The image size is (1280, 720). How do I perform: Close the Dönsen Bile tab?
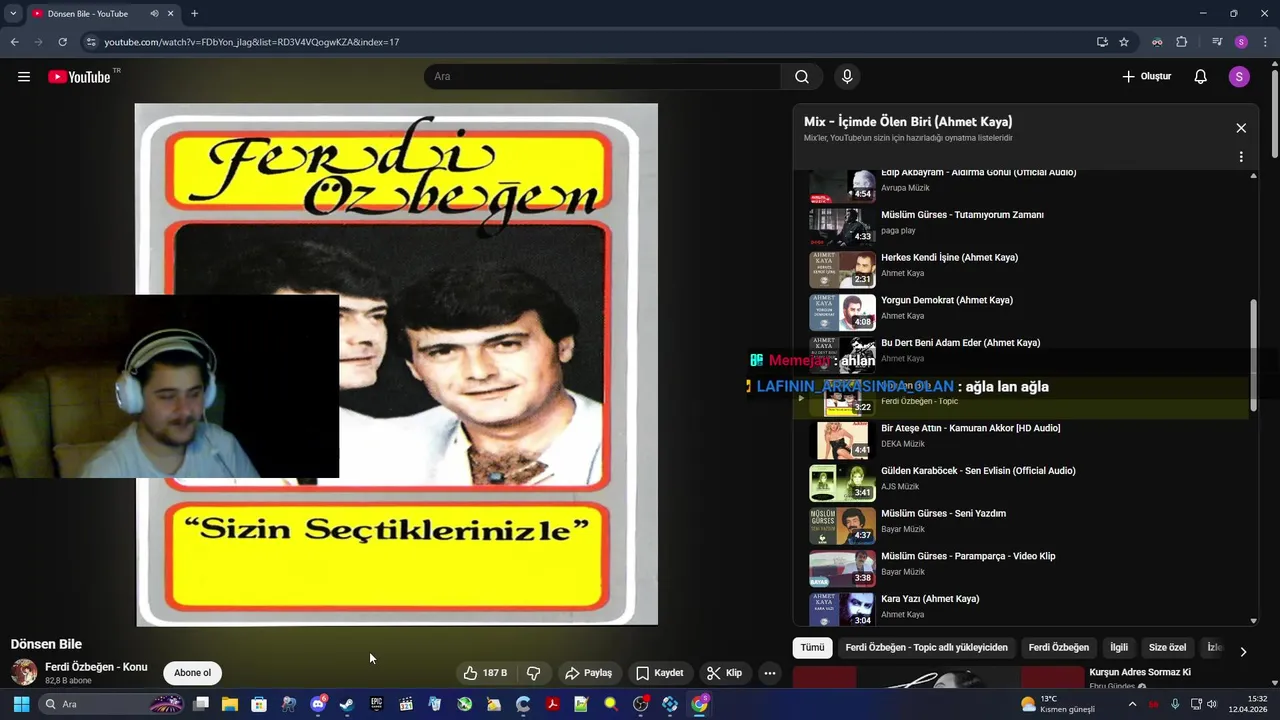[171, 14]
